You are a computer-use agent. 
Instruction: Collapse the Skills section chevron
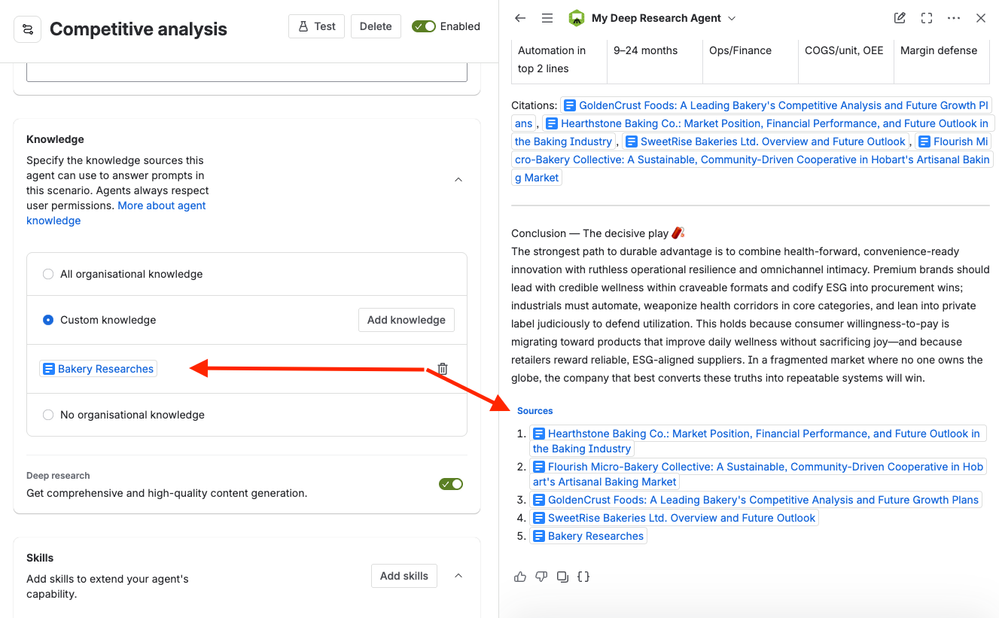458,576
